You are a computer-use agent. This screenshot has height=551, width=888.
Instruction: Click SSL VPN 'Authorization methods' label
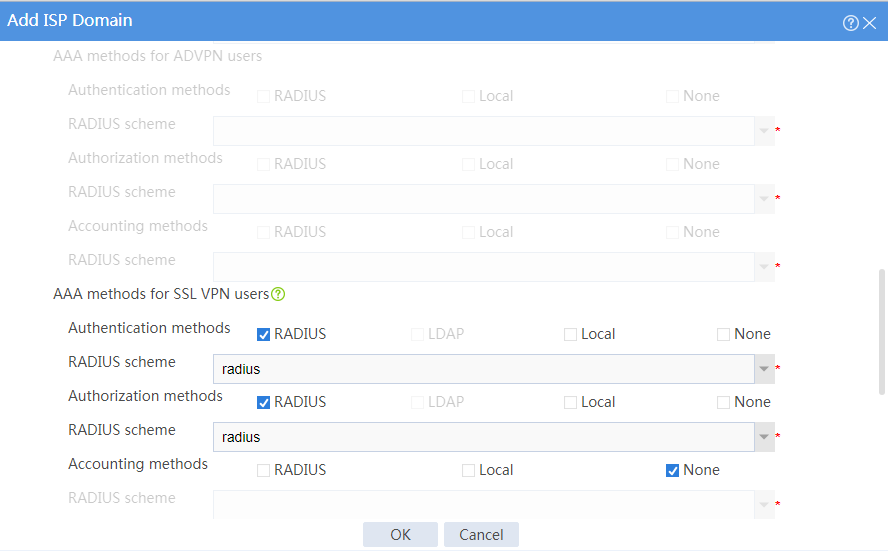pos(145,396)
